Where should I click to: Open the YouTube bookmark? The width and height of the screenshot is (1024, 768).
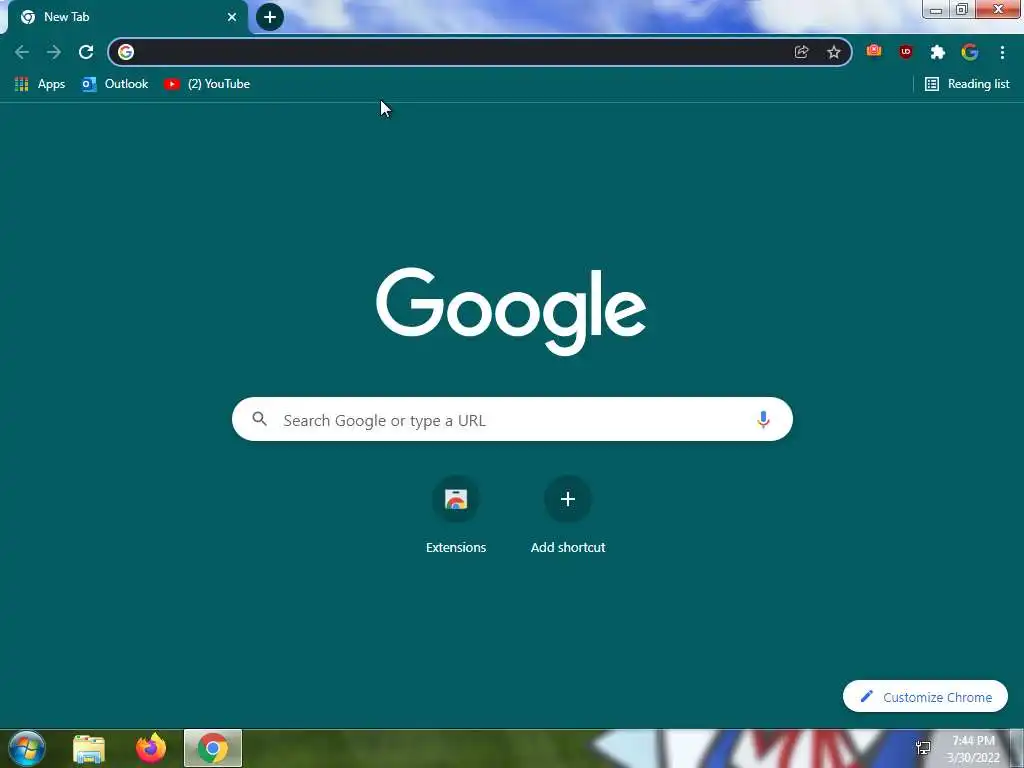207,84
